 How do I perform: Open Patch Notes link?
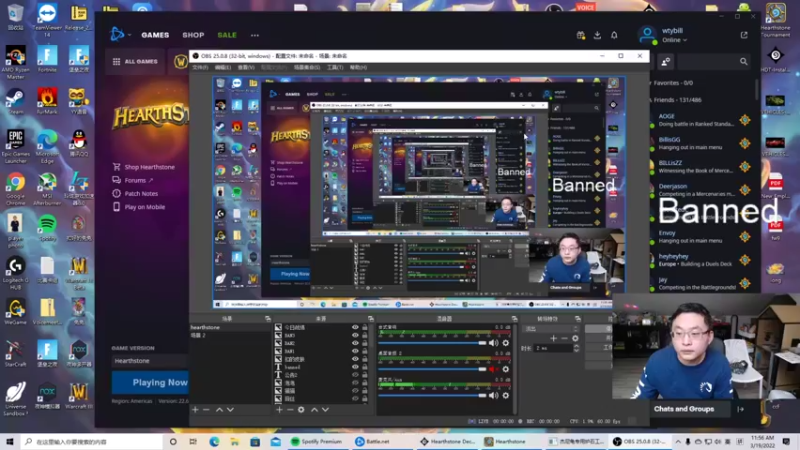pos(135,193)
